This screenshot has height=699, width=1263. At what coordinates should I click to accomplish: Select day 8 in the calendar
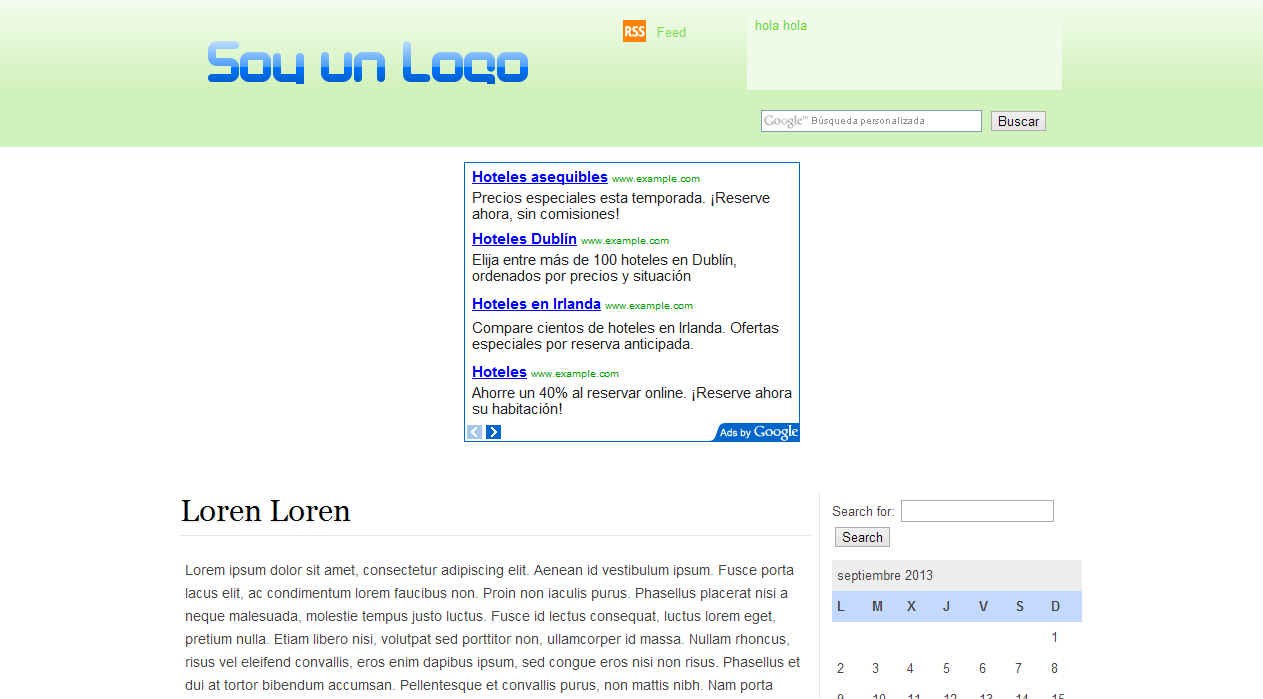[1054, 669]
